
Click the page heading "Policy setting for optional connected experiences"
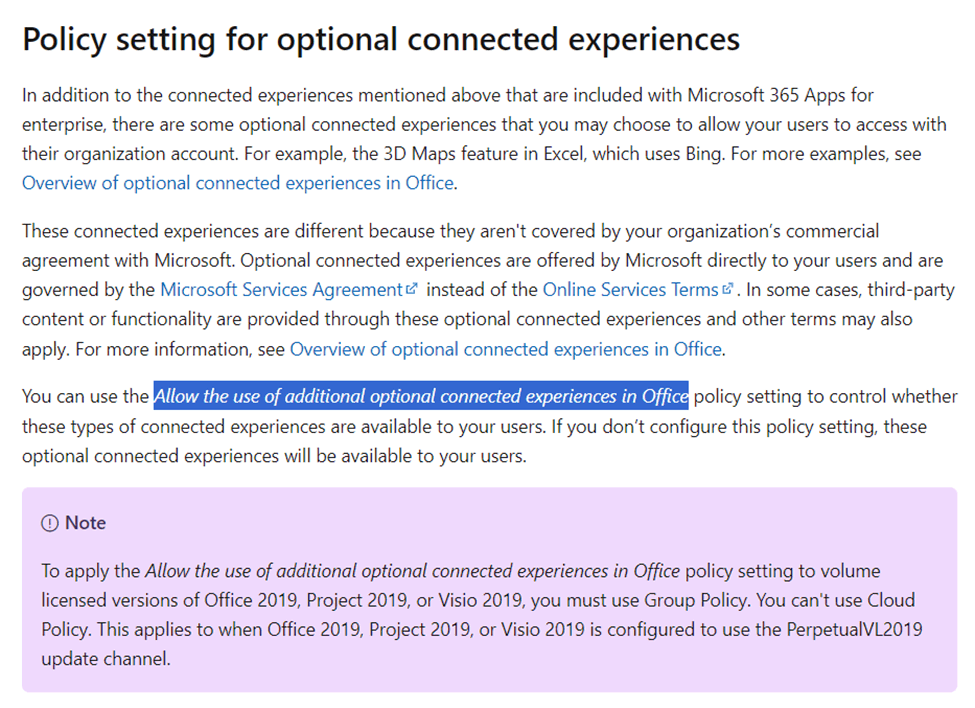pyautogui.click(x=381, y=39)
